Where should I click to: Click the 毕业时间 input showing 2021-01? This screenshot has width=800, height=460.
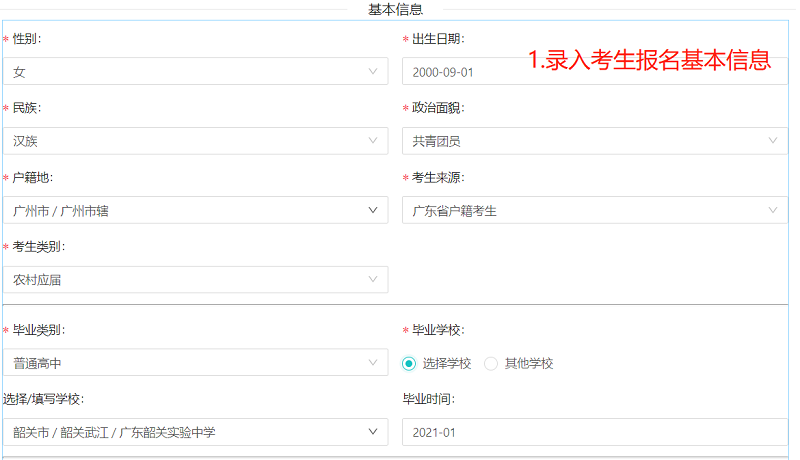point(595,432)
